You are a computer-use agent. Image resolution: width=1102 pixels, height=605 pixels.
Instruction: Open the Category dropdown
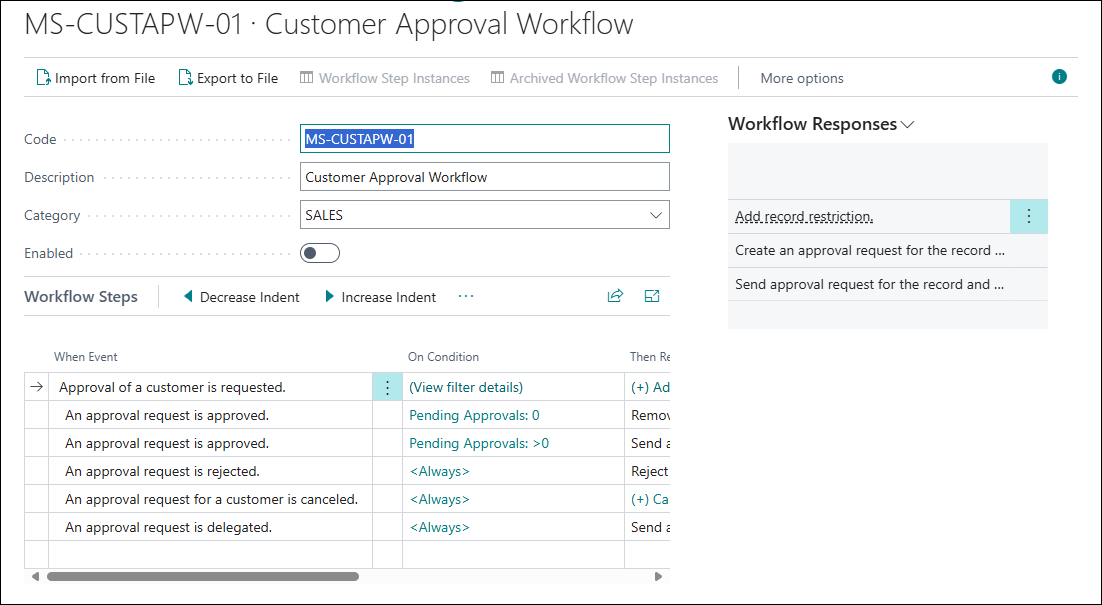[x=657, y=214]
